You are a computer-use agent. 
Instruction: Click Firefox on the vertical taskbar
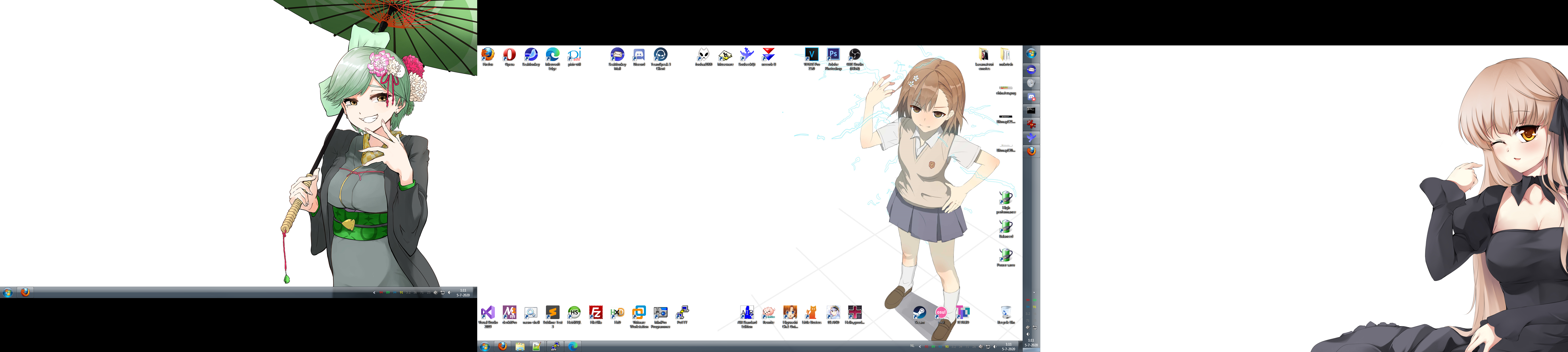tap(1031, 151)
